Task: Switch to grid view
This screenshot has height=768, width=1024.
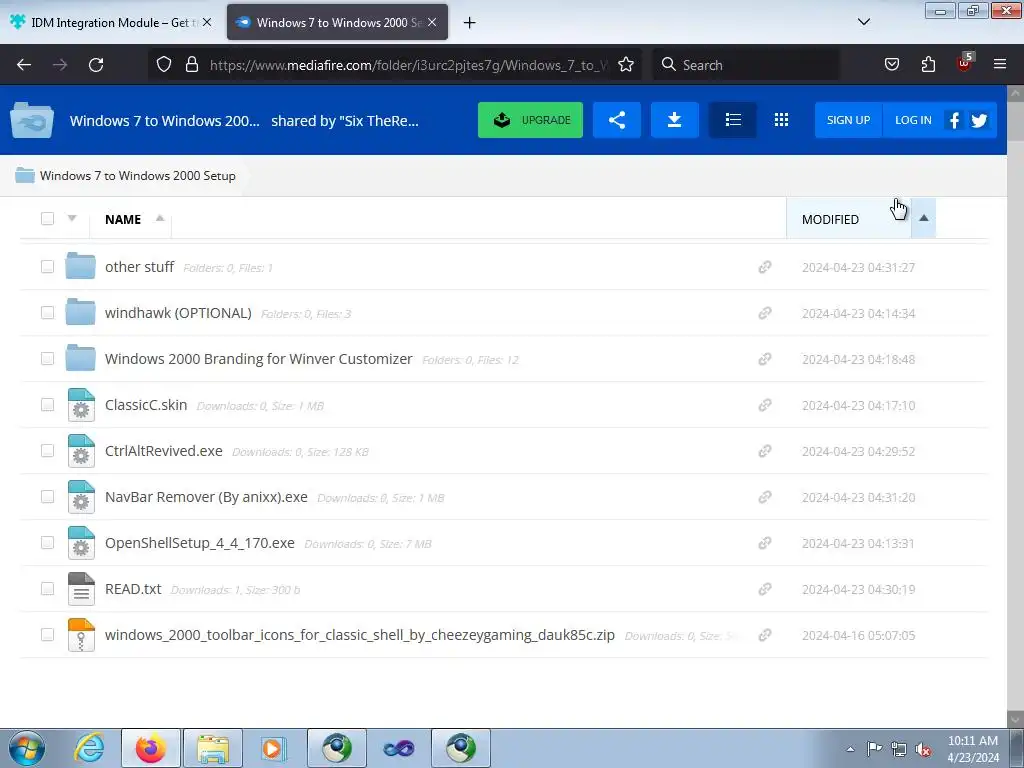Action: pos(781,120)
